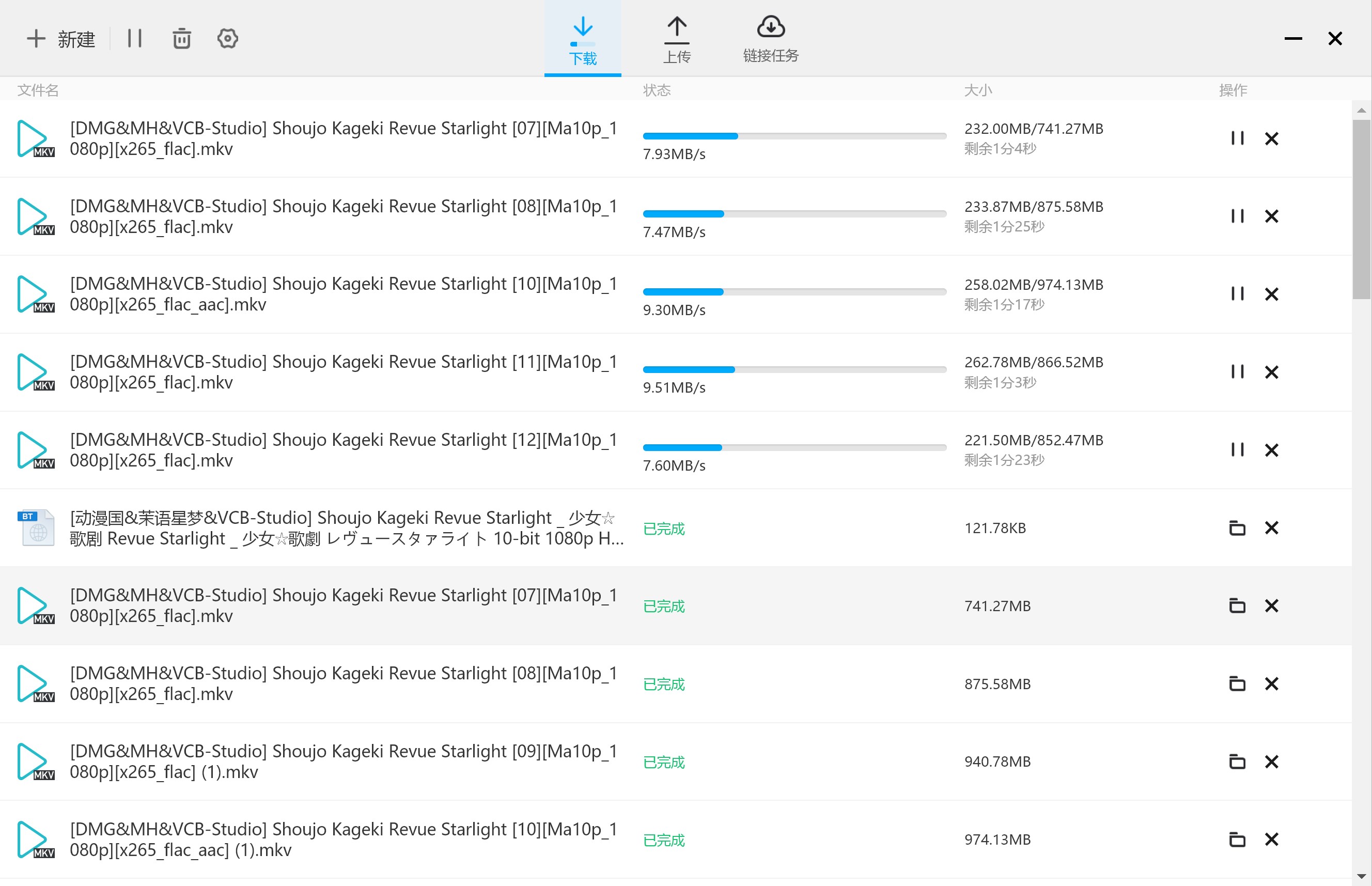
Task: Open folder for completed 940.78MB file
Action: [x=1237, y=761]
